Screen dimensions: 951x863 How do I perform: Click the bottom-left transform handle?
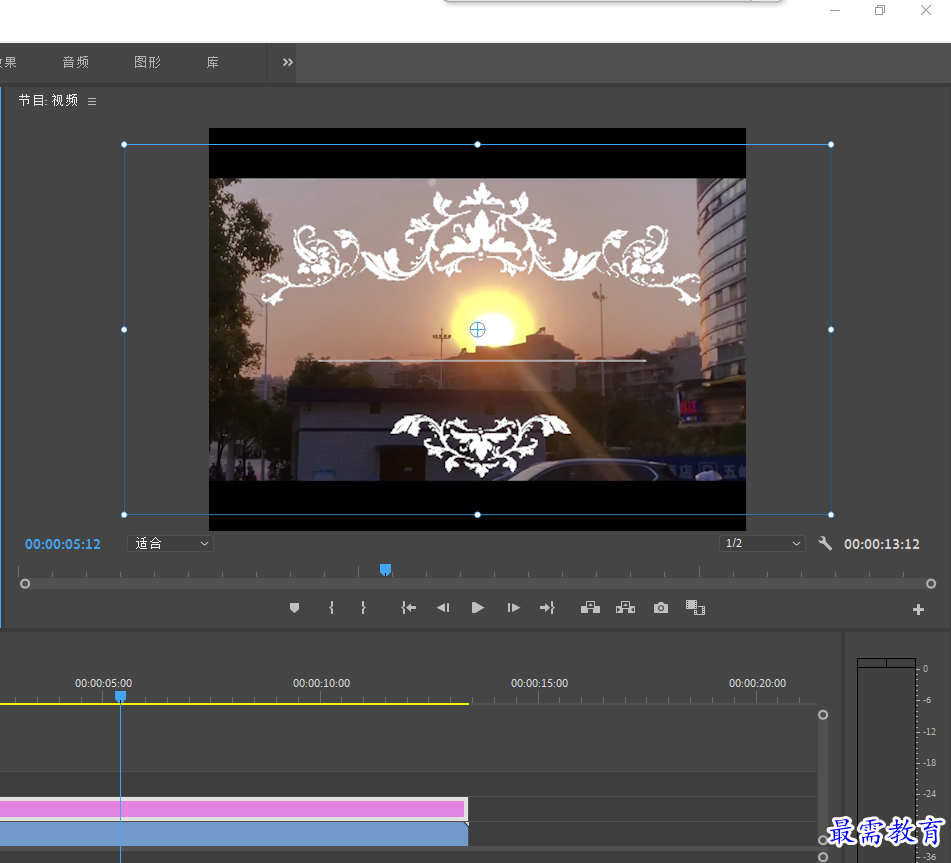pos(124,514)
